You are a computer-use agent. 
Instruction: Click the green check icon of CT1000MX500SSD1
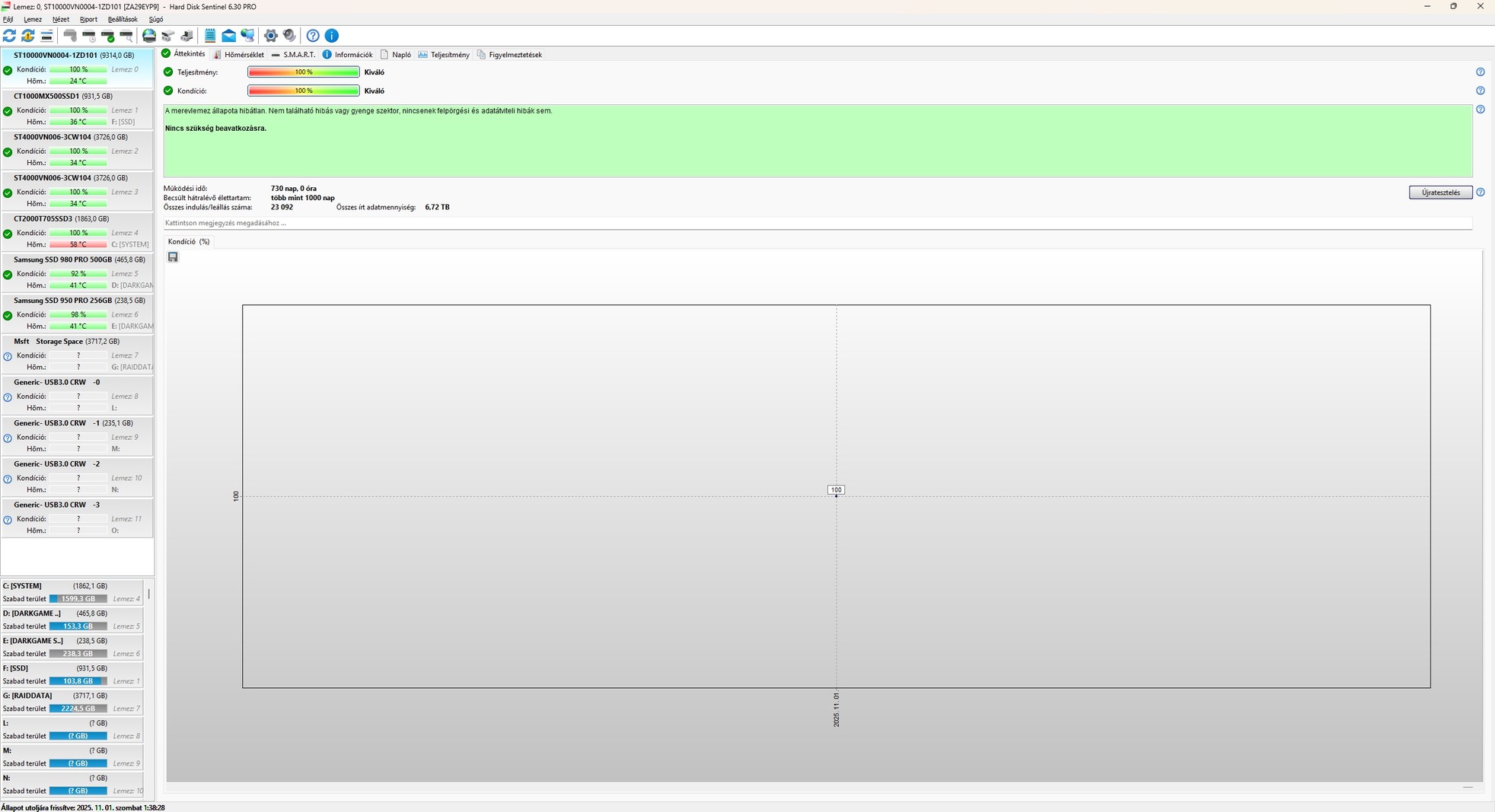(8, 111)
